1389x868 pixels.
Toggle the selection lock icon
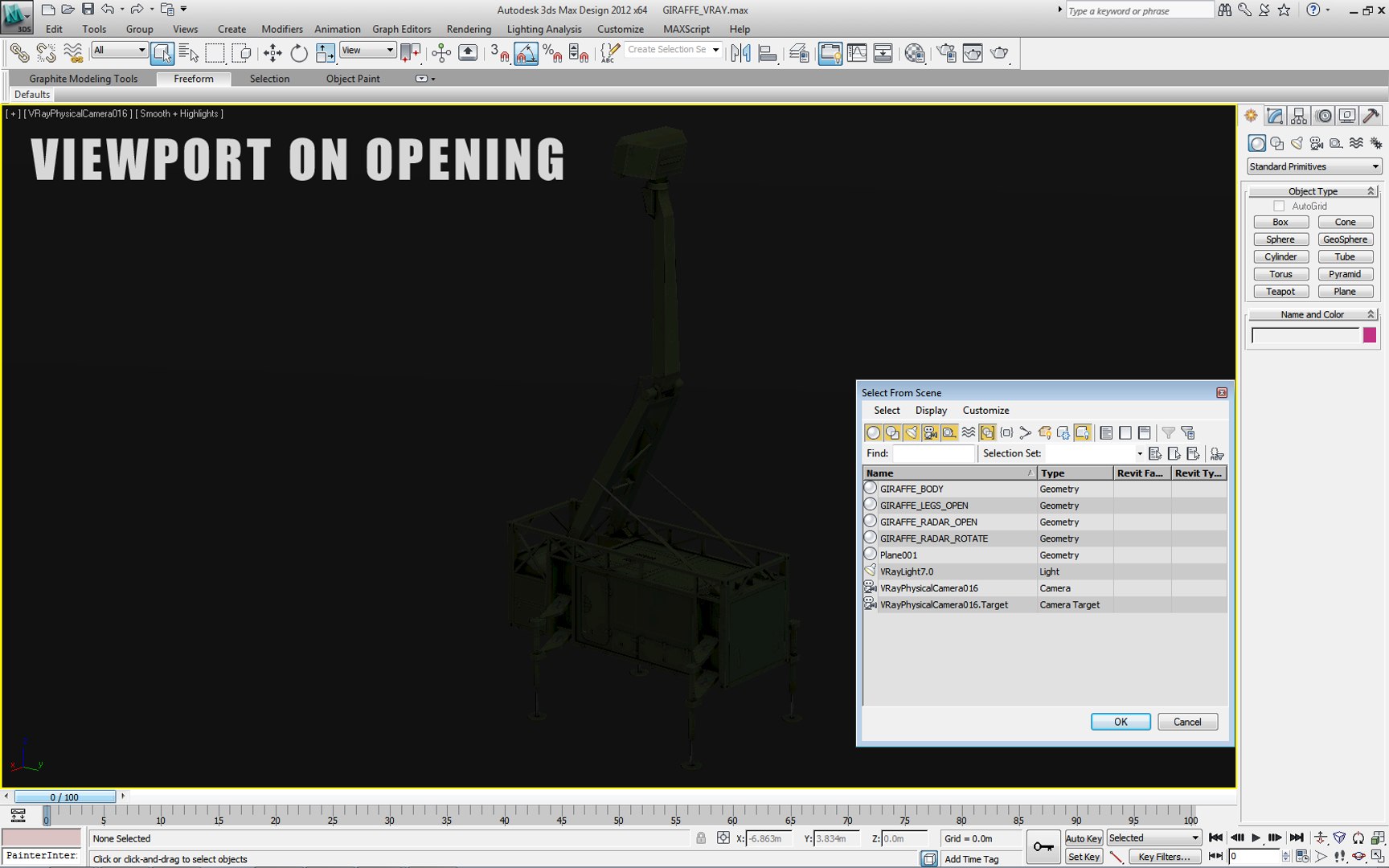(701, 838)
